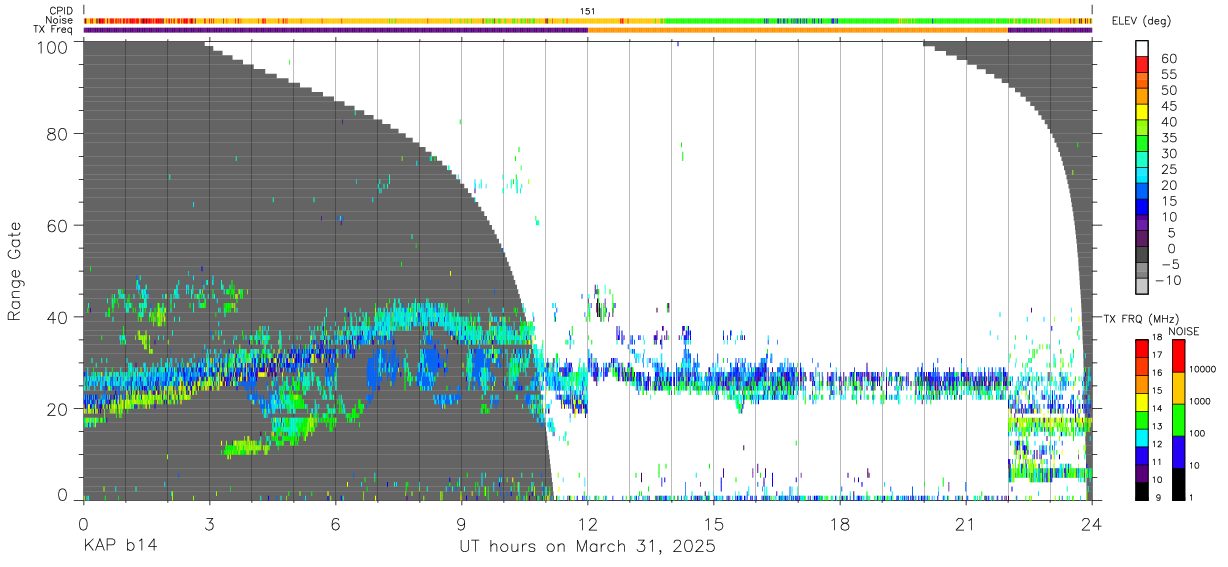The image size is (1228, 567).
Task: Click the '24' UT hour tick label
Action: pyautogui.click(x=1092, y=523)
